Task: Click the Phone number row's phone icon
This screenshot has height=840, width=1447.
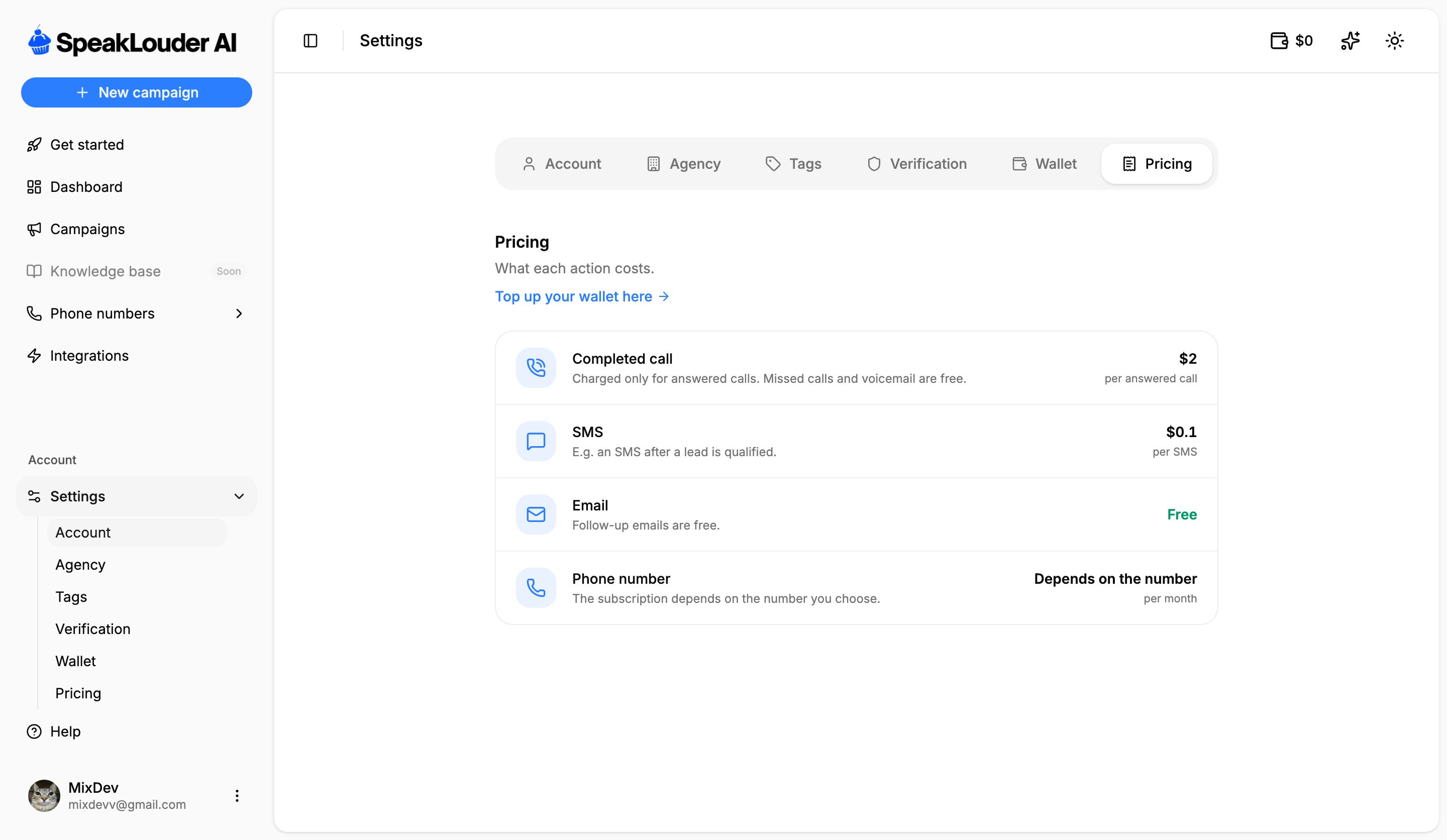Action: 536,588
